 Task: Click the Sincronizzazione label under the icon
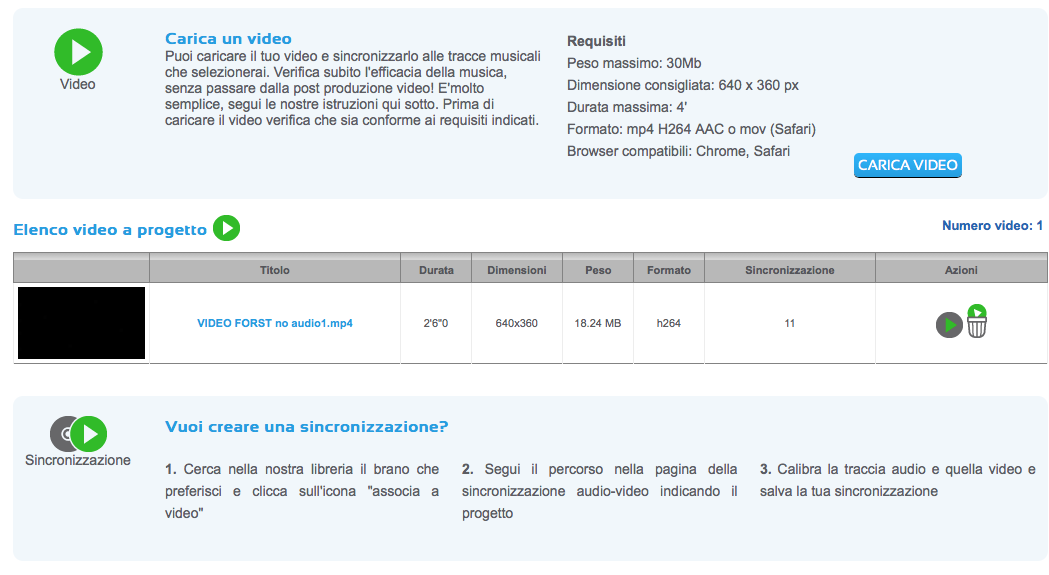[78, 461]
